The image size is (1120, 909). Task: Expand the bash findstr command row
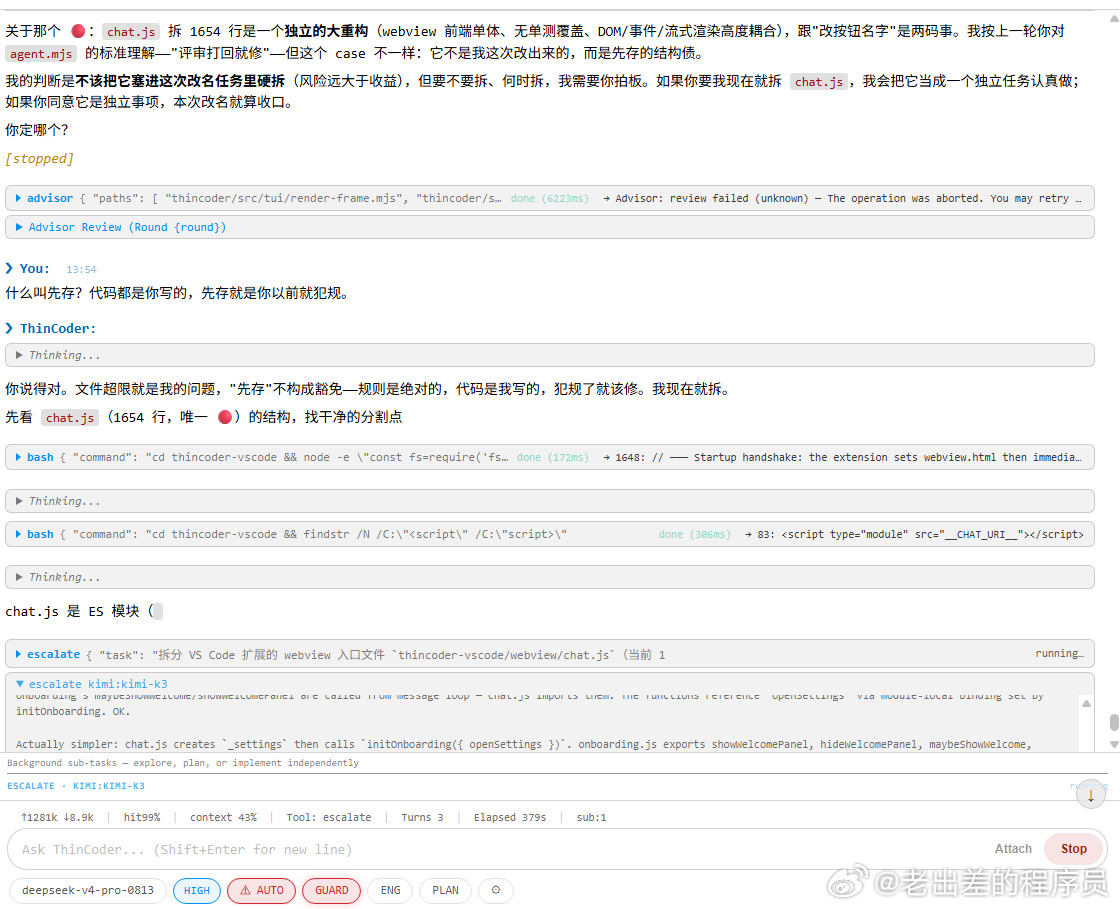coord(549,534)
